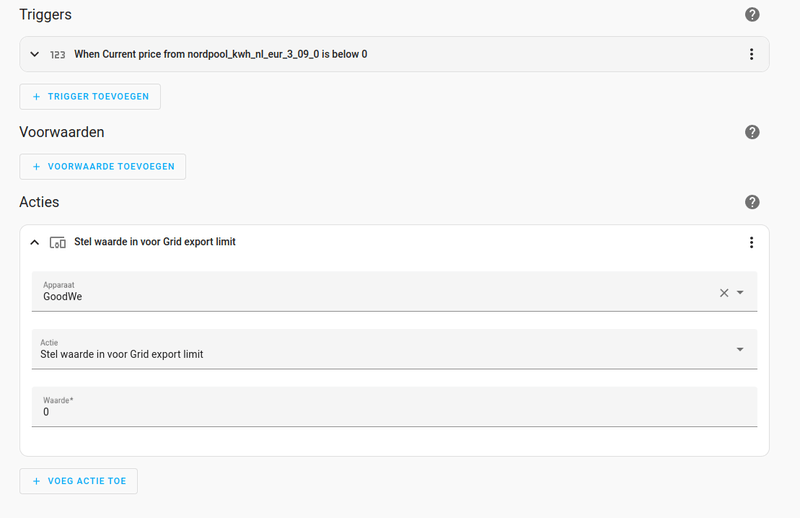
Task: Open the Actie dropdown arrow
Action: (x=740, y=349)
